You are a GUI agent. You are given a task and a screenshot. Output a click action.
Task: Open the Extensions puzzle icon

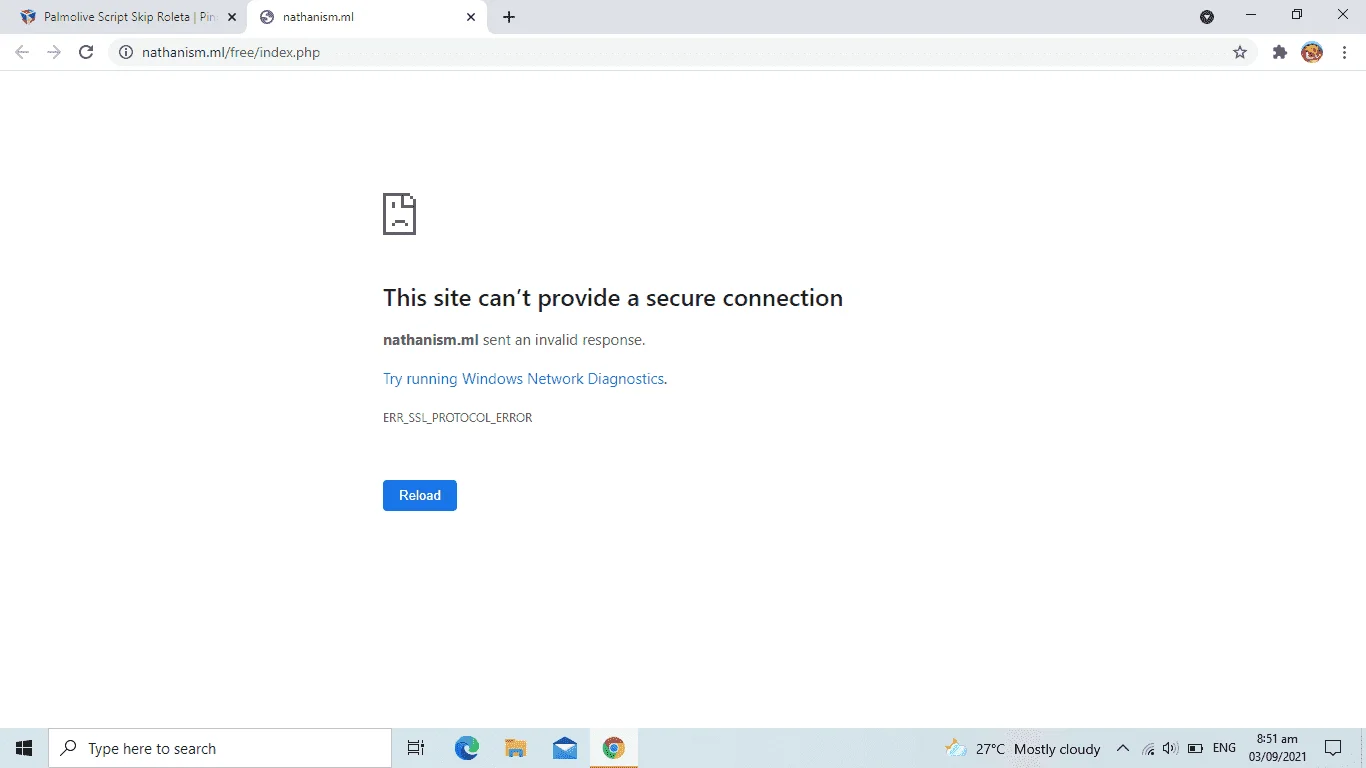tap(1279, 52)
